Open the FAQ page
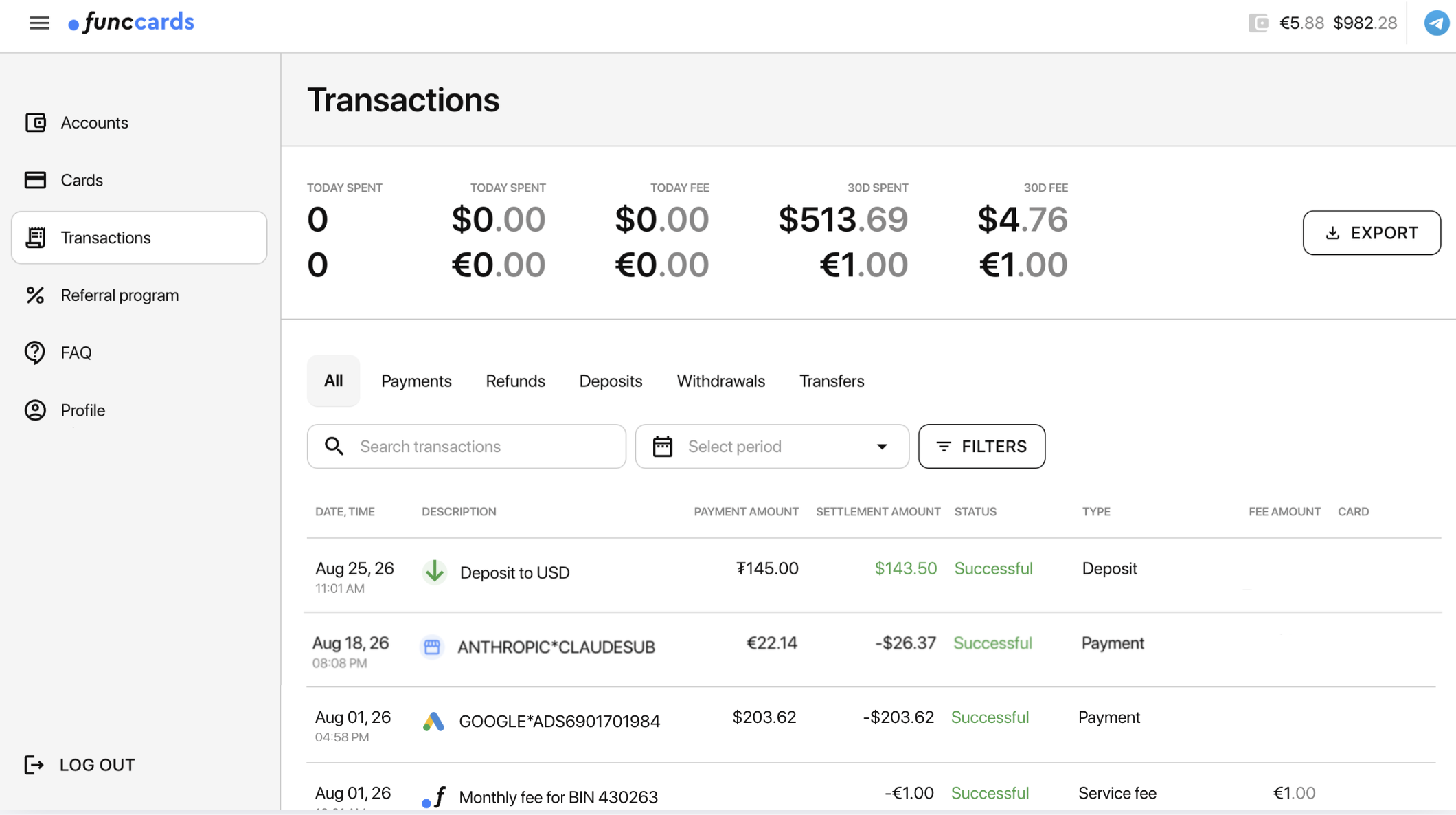Image resolution: width=1456 pixels, height=815 pixels. coord(76,353)
